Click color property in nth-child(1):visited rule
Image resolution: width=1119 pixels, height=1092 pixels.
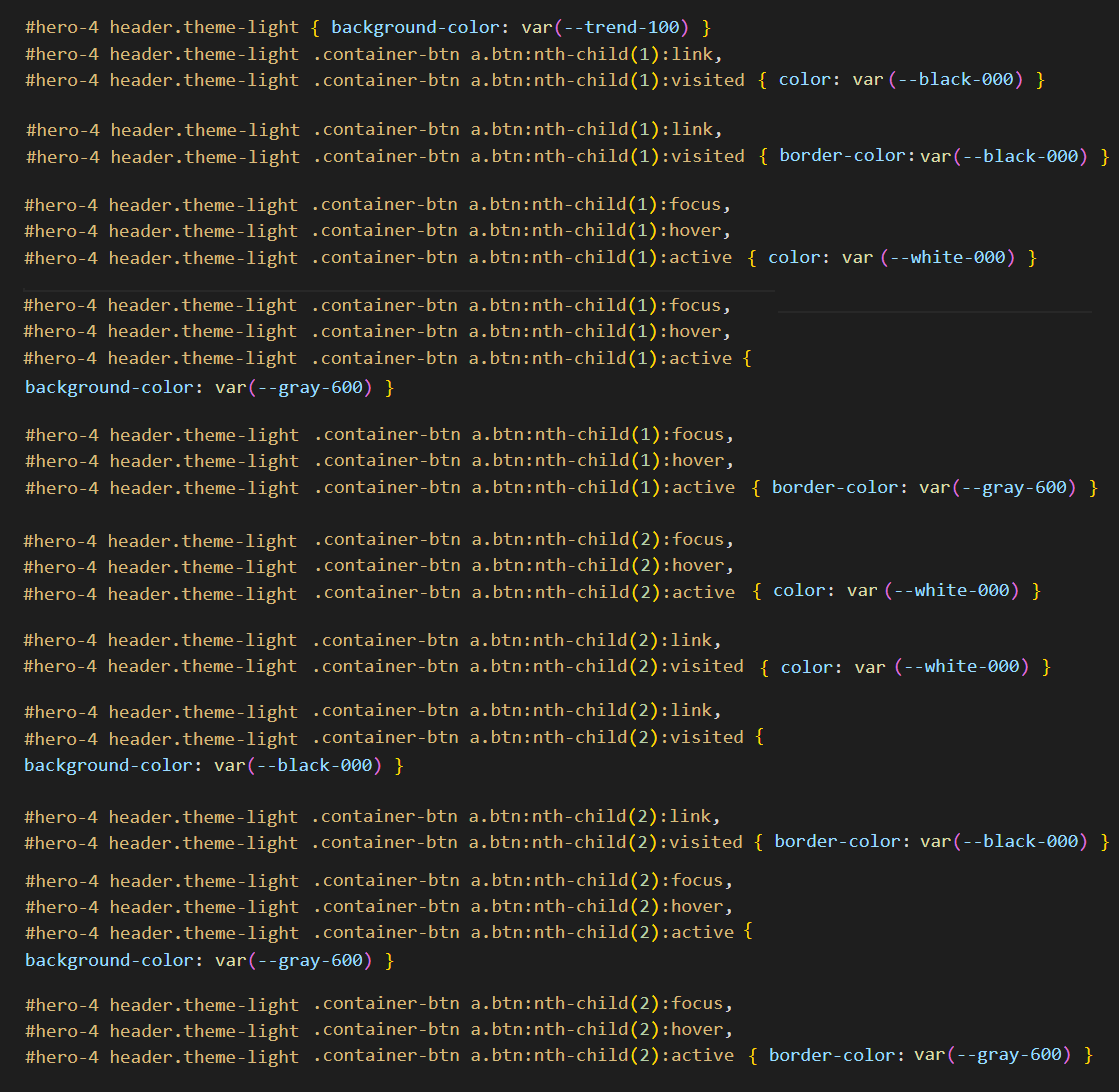[x=803, y=79]
